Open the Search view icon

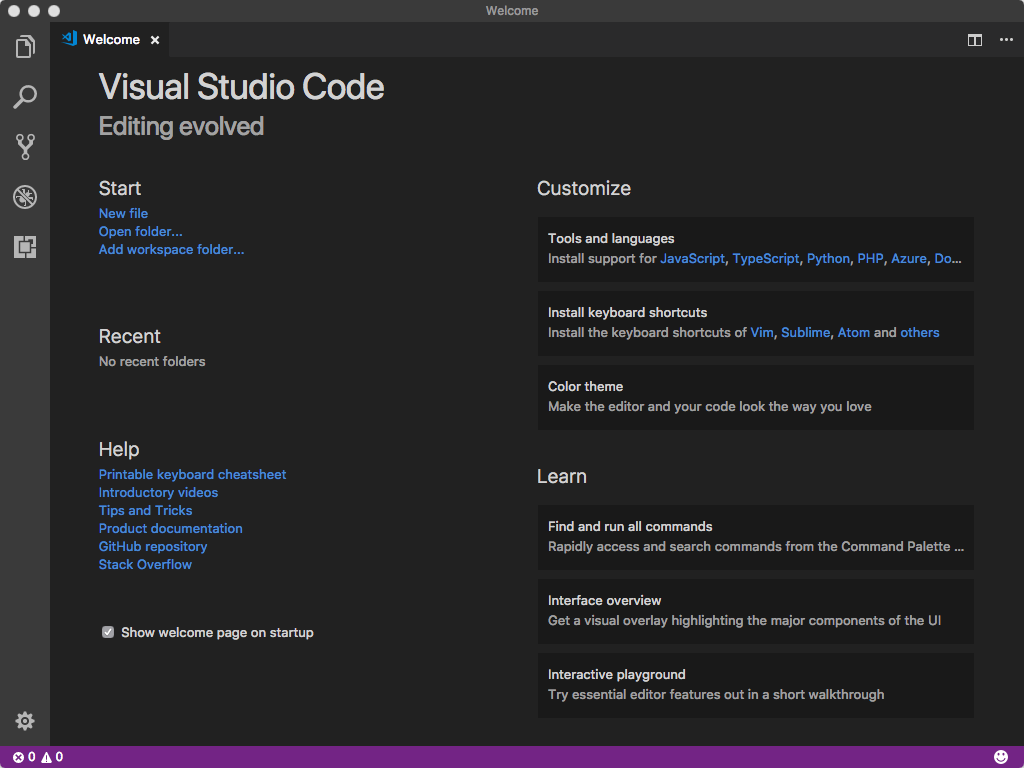pos(25,97)
